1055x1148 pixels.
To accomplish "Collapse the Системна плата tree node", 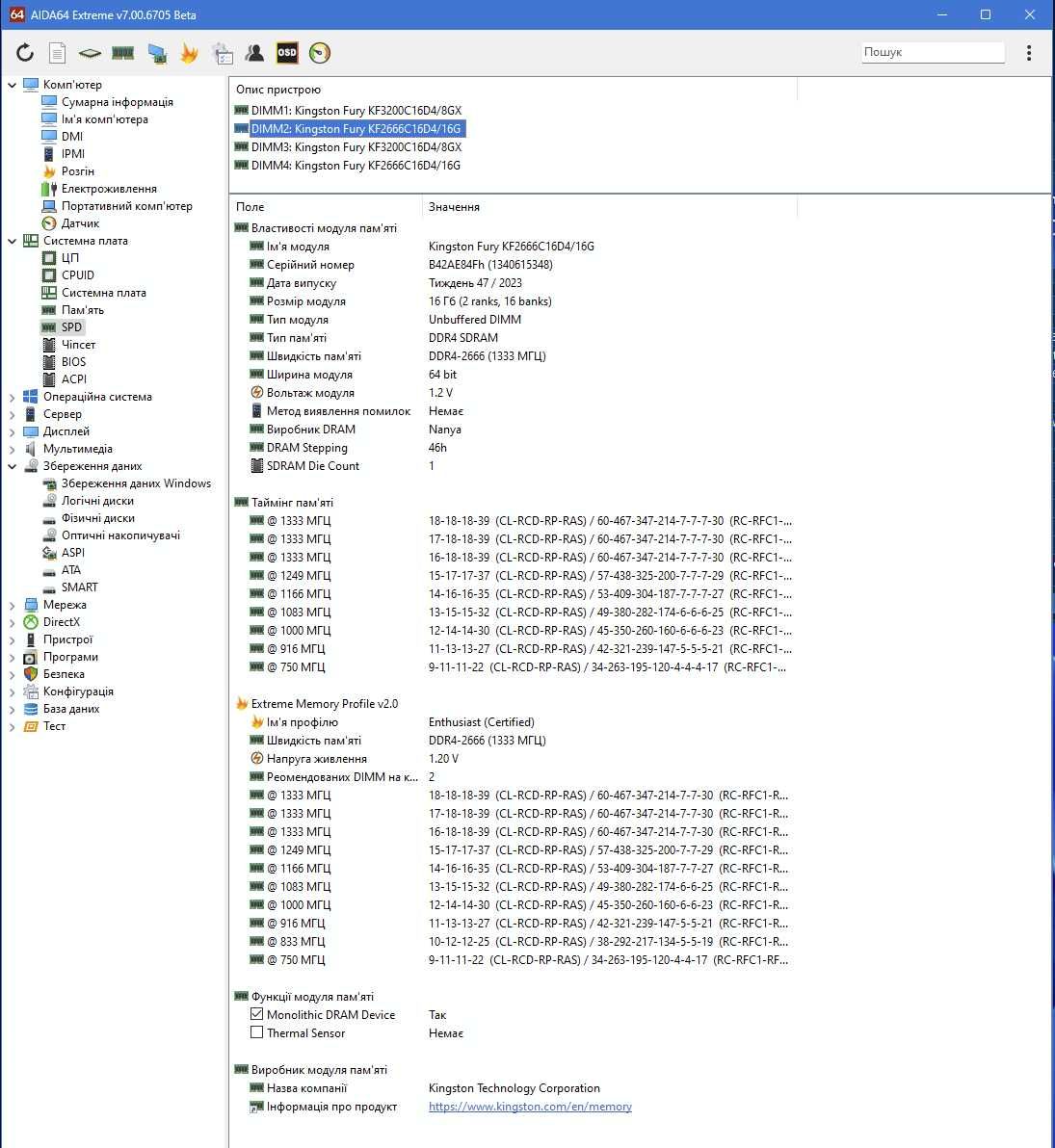I will pyautogui.click(x=12, y=241).
